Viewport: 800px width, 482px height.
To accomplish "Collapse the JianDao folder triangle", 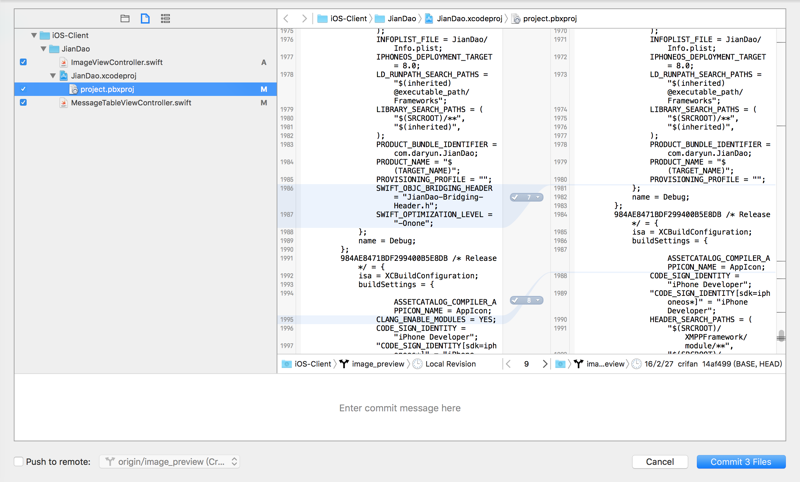I will [43, 49].
